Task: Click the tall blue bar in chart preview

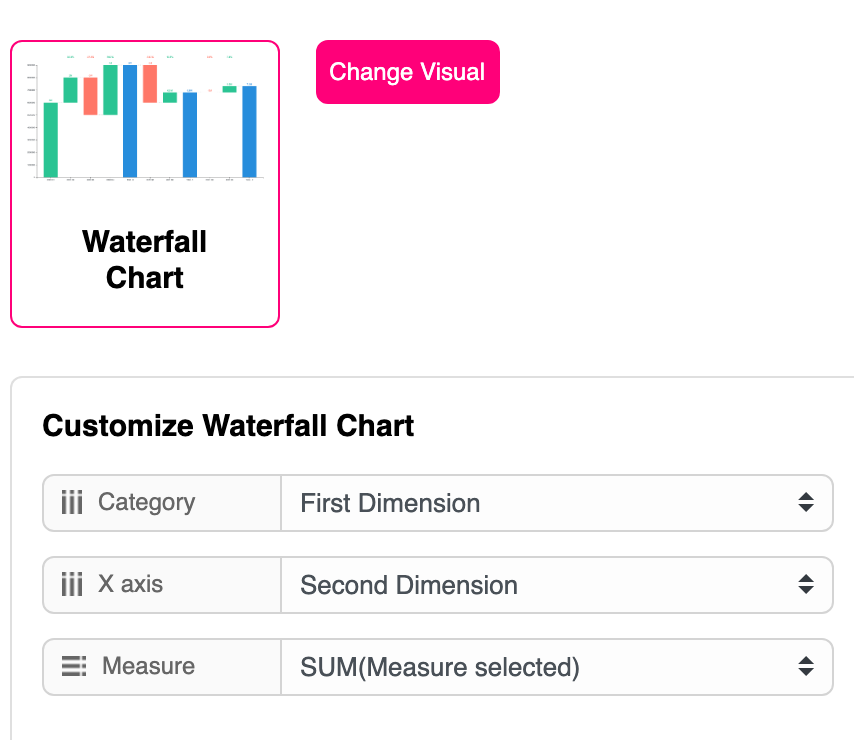Action: [130, 121]
